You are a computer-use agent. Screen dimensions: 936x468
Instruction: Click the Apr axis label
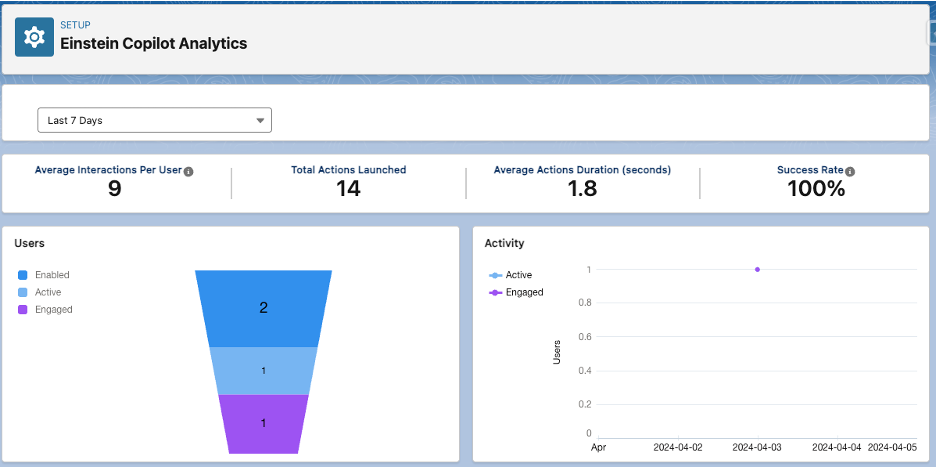coord(598,447)
